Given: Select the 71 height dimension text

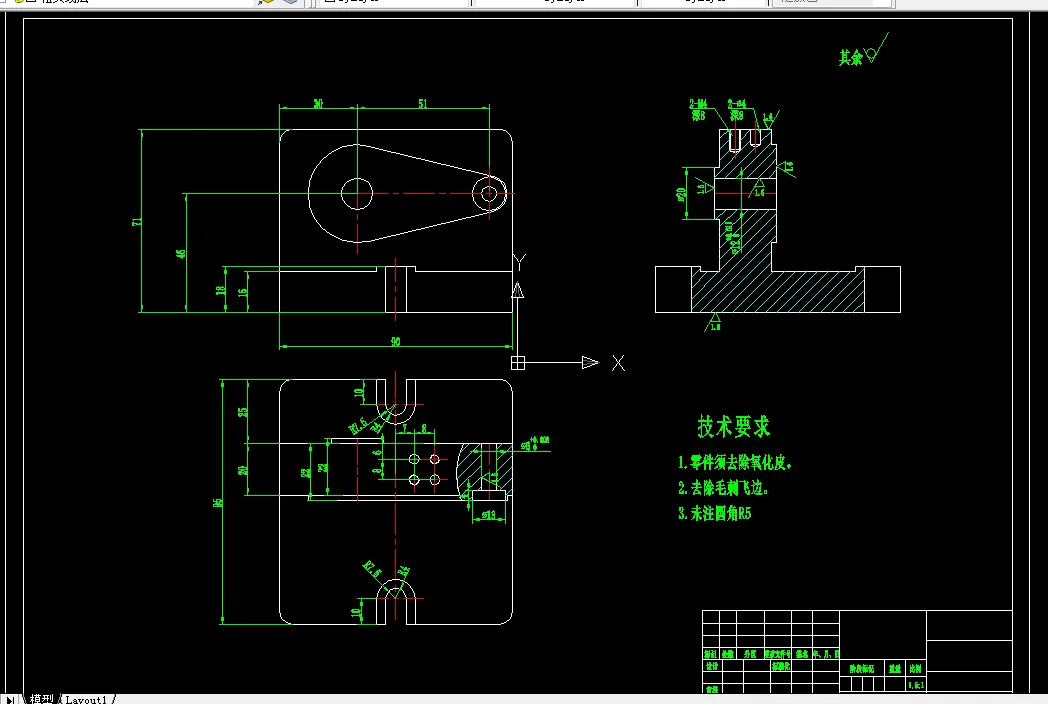Looking at the screenshot, I should tap(136, 221).
